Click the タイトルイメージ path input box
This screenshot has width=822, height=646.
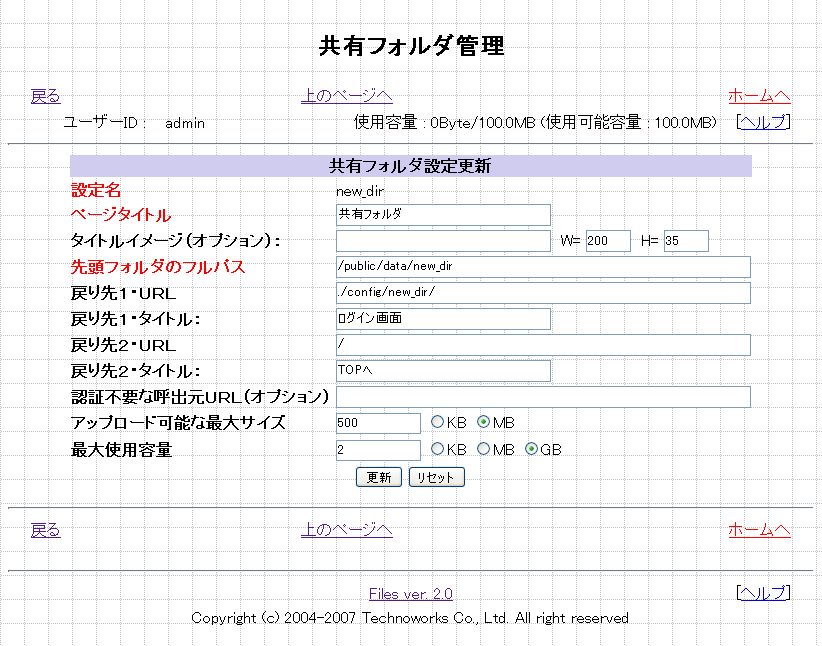click(443, 241)
